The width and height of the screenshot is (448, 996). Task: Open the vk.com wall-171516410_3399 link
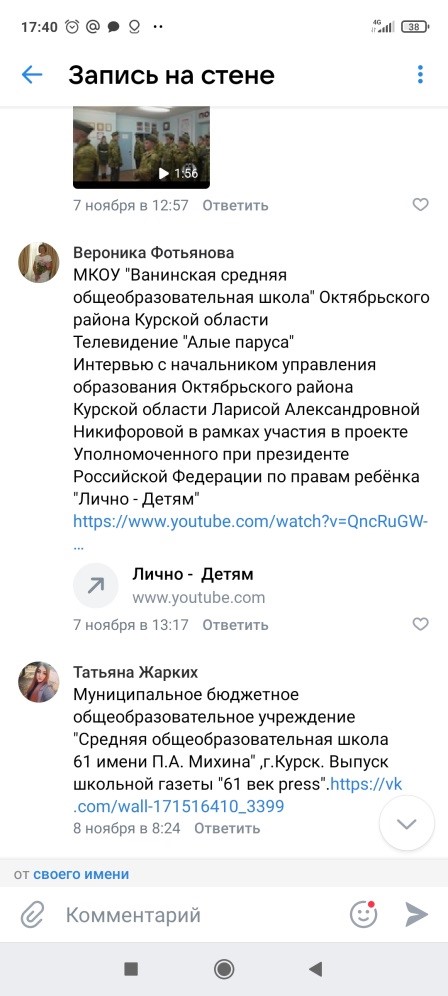point(238,795)
